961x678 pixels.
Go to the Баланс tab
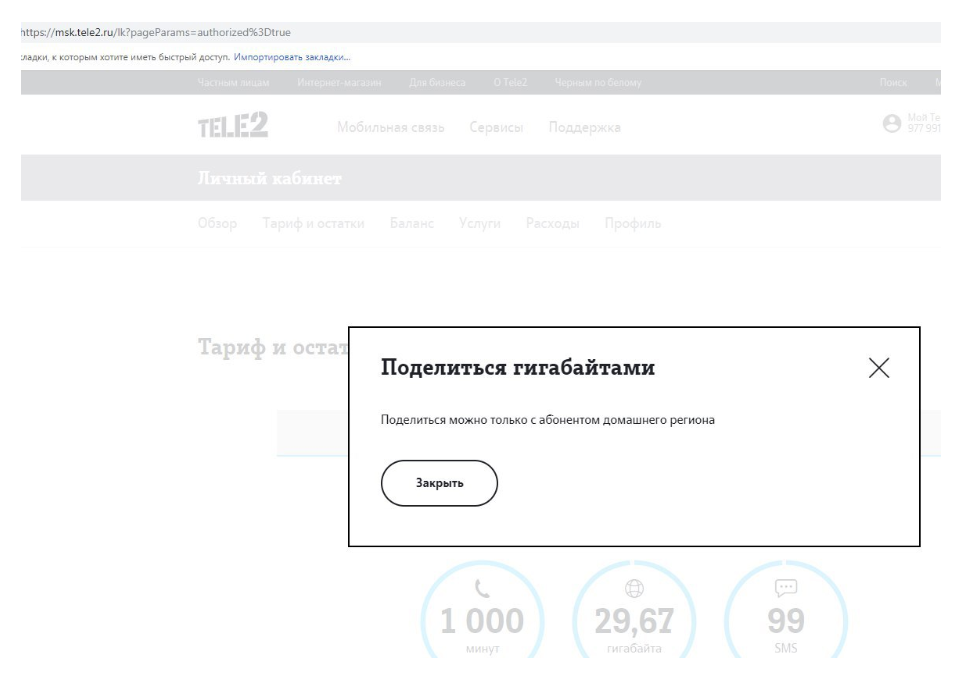412,223
